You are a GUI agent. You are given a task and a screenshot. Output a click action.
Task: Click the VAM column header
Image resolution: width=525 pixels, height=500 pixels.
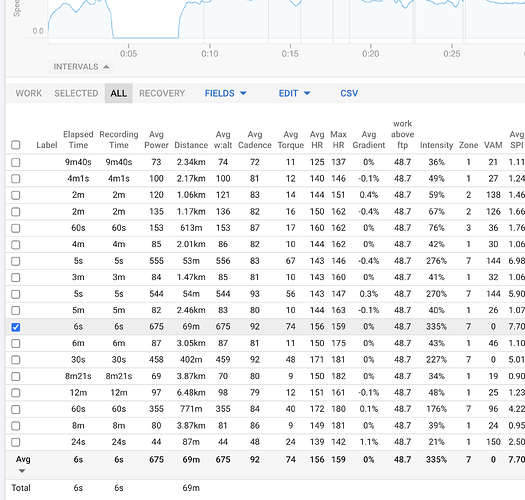(493, 145)
